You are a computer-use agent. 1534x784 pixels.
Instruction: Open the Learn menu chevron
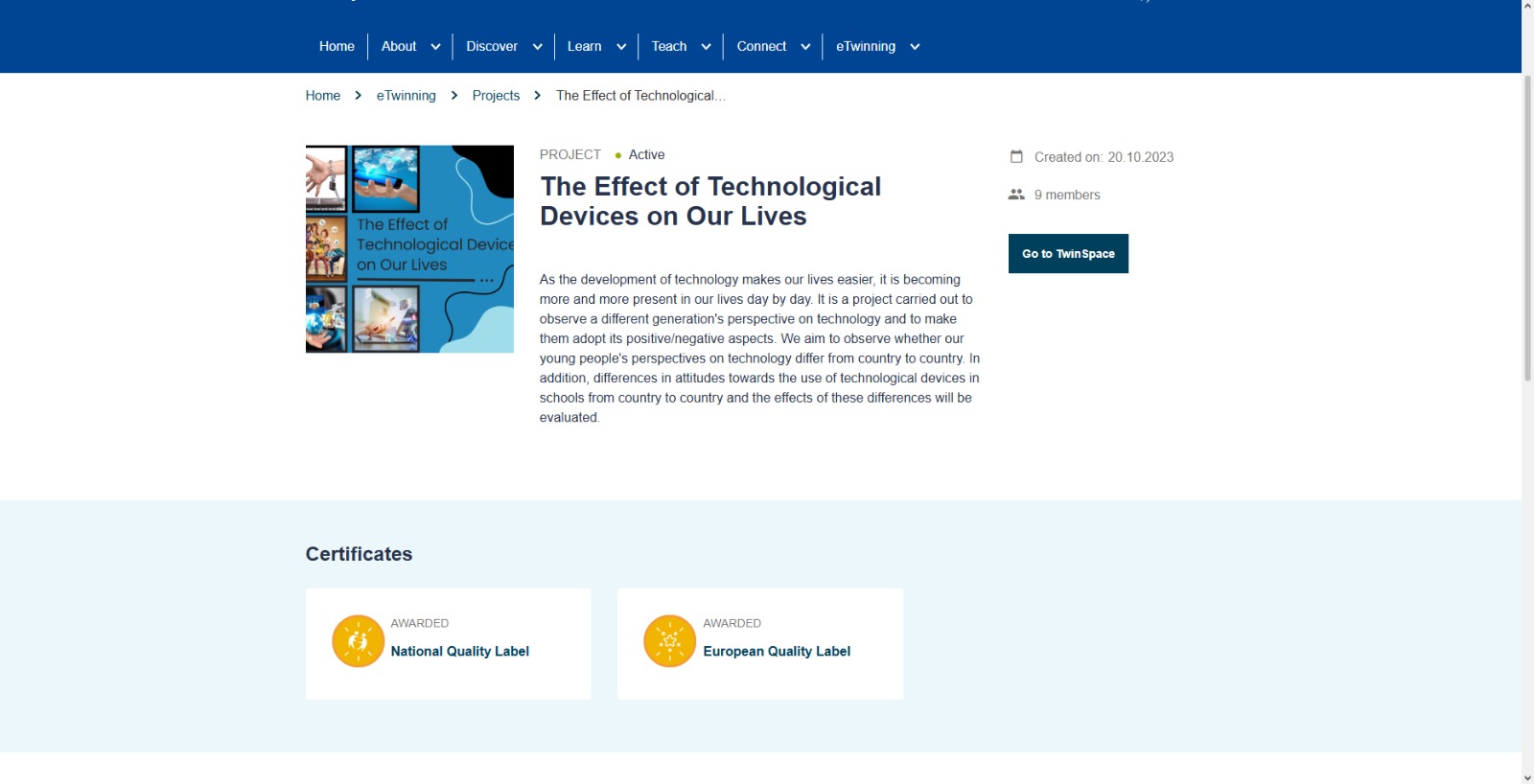click(x=621, y=47)
